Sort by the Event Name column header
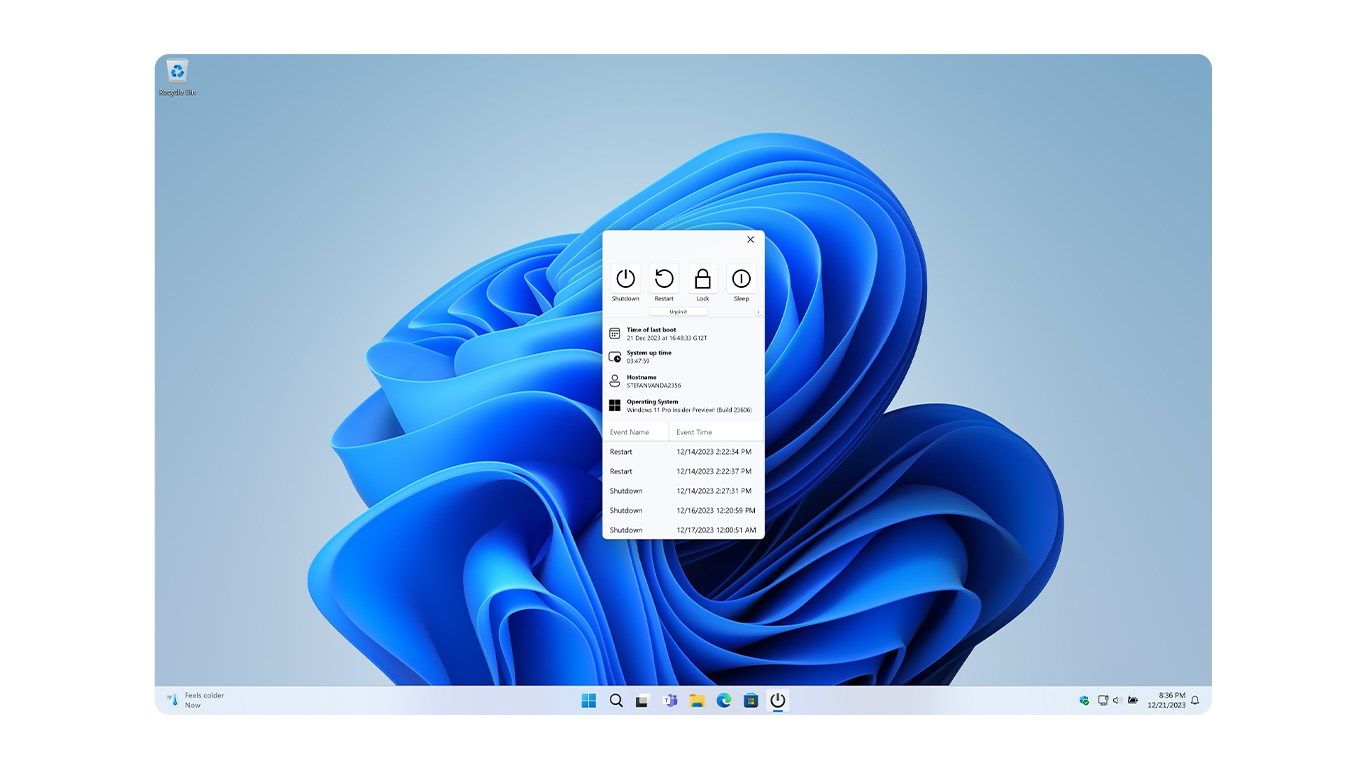Viewport: 1366px width, 768px height. 636,432
